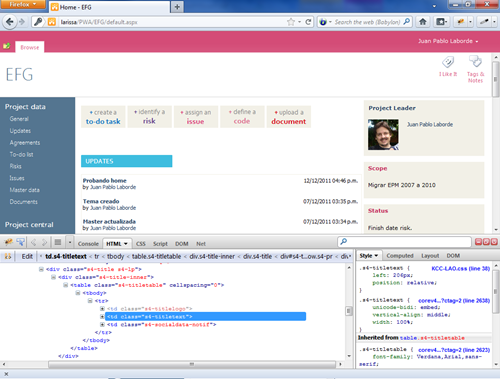Expand the td s4-socialdata-notif node

pyautogui.click(x=102, y=325)
